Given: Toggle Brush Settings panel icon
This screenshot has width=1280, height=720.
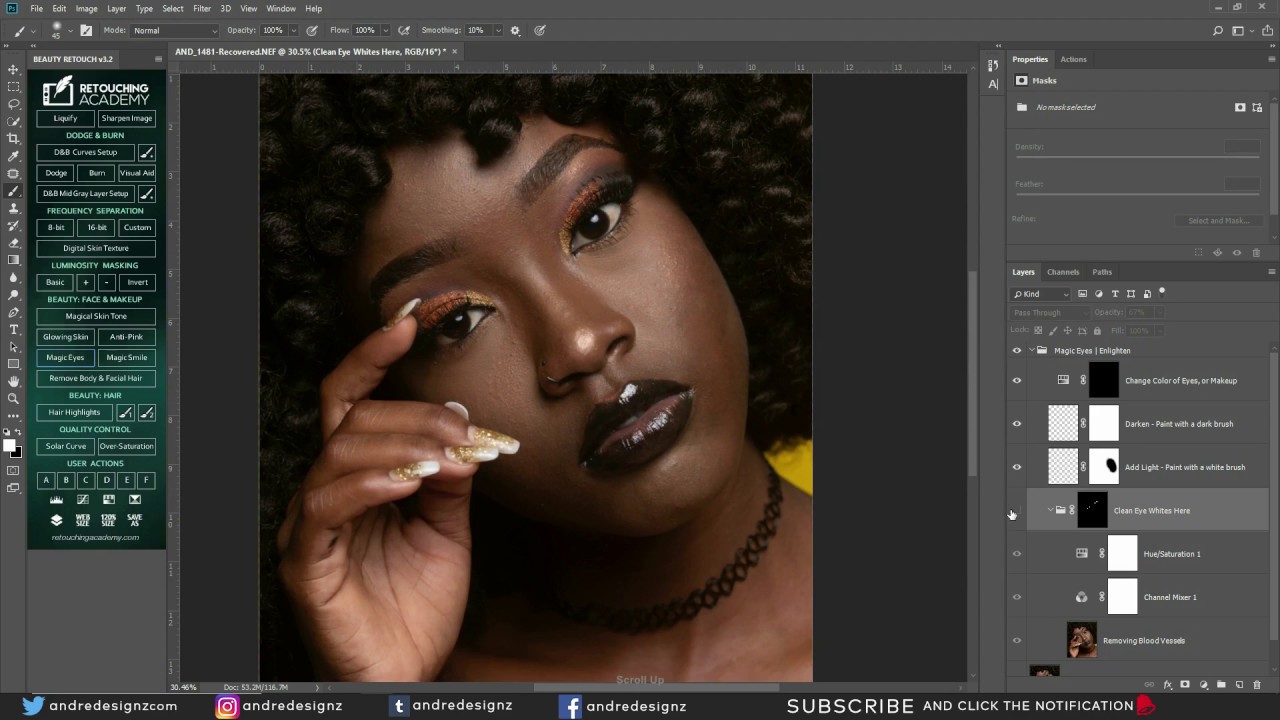Looking at the screenshot, I should (x=86, y=31).
